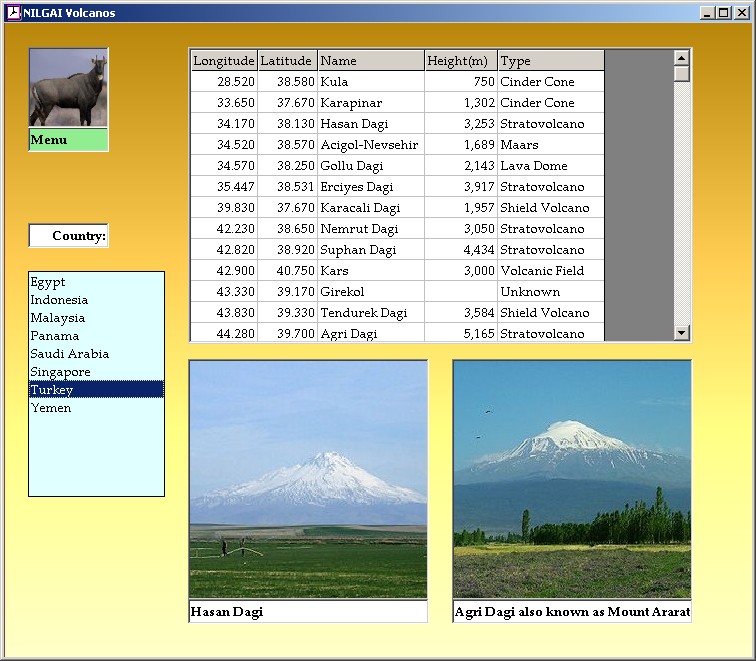Click the Type column header
The width and height of the screenshot is (756, 661).
point(550,61)
